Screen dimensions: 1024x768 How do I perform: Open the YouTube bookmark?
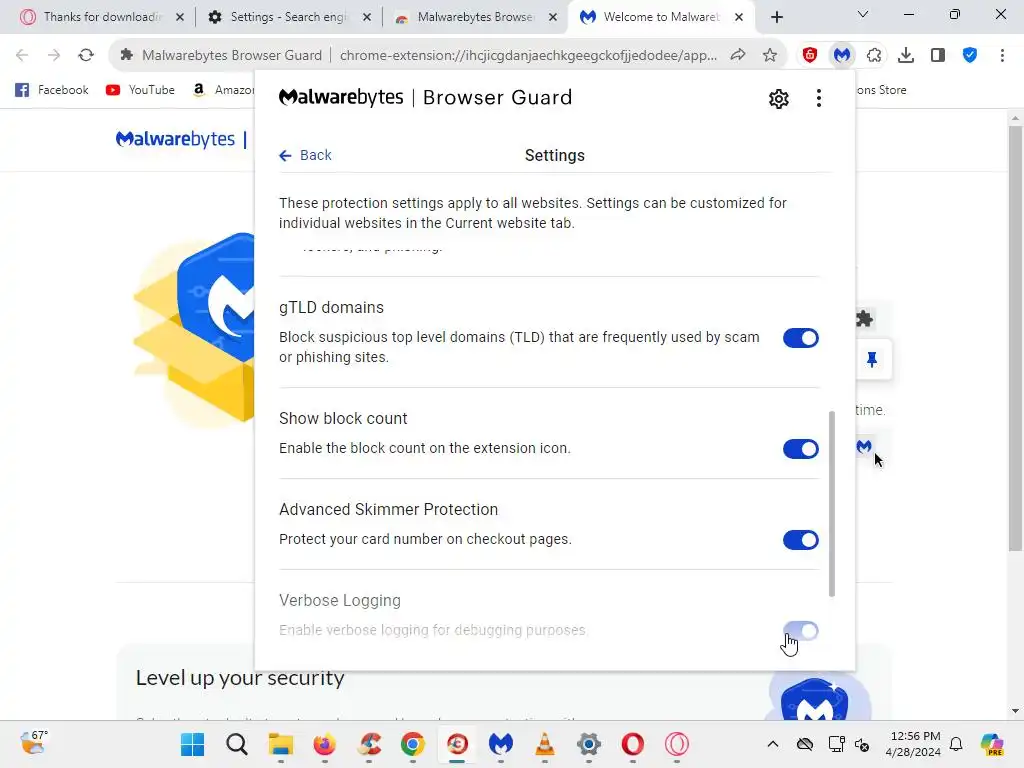click(x=140, y=90)
